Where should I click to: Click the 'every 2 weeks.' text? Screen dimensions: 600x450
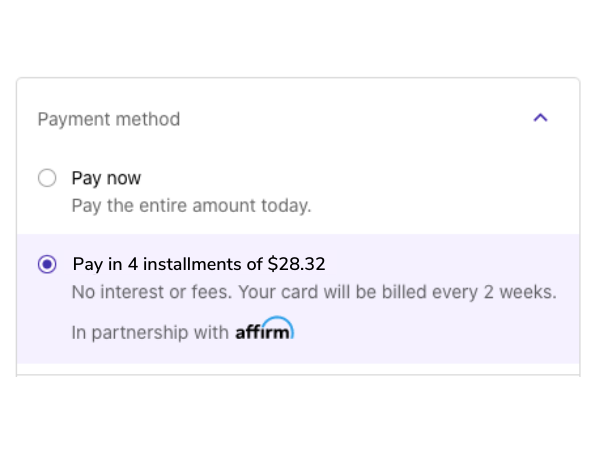pyautogui.click(x=494, y=292)
